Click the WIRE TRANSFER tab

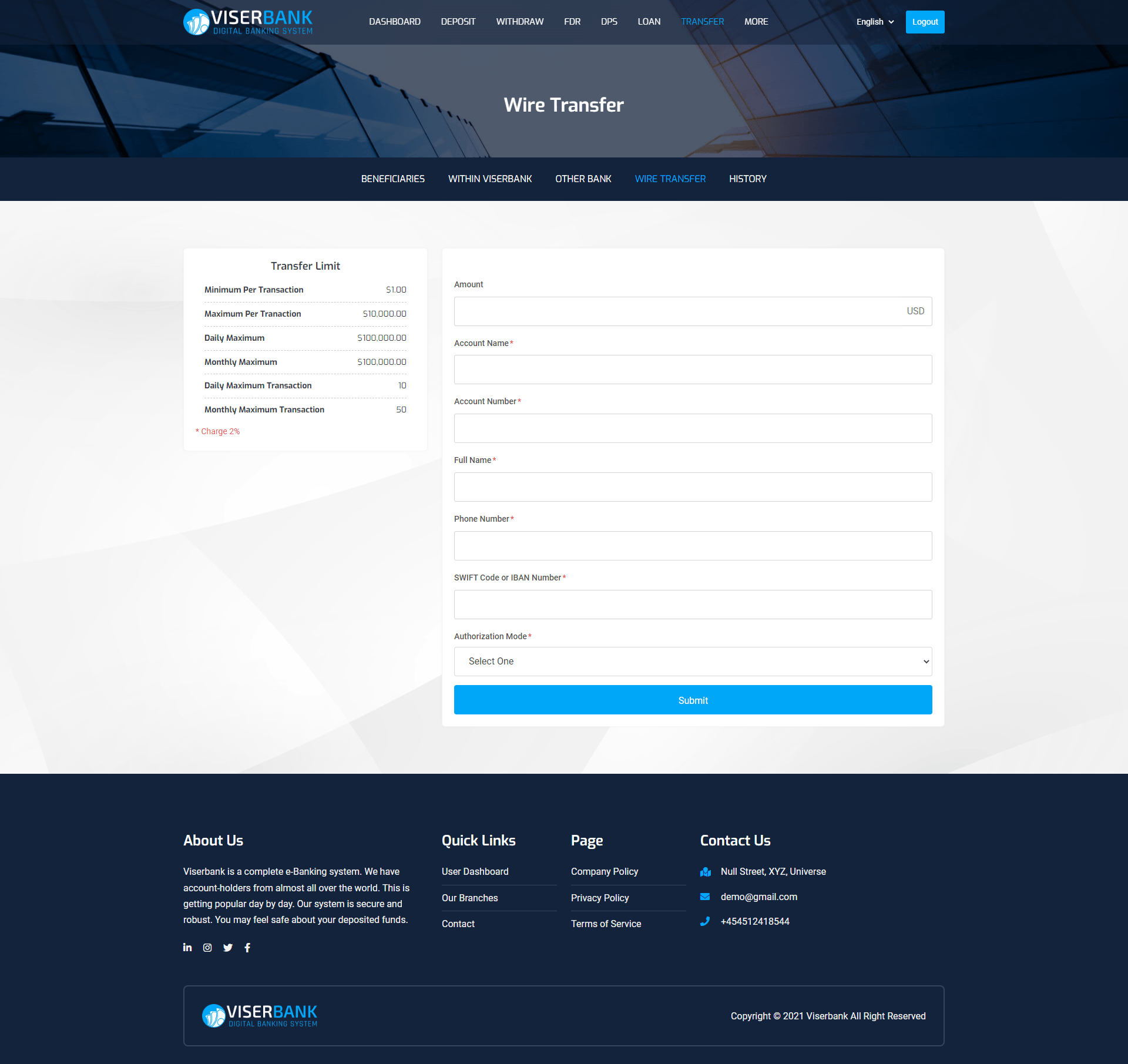coord(669,179)
